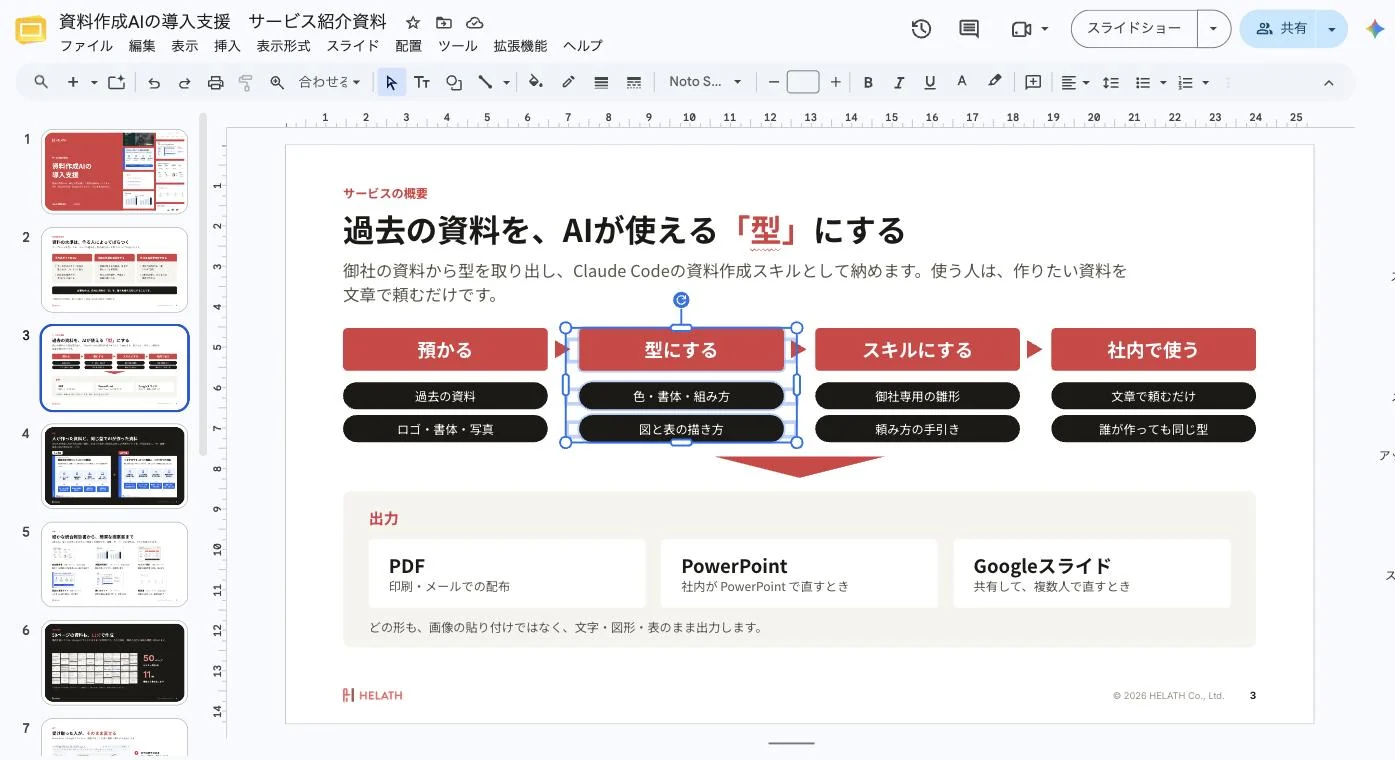Screen dimensions: 1395x760
Task: Click the Gemini sparkle icon
Action: point(1375,29)
